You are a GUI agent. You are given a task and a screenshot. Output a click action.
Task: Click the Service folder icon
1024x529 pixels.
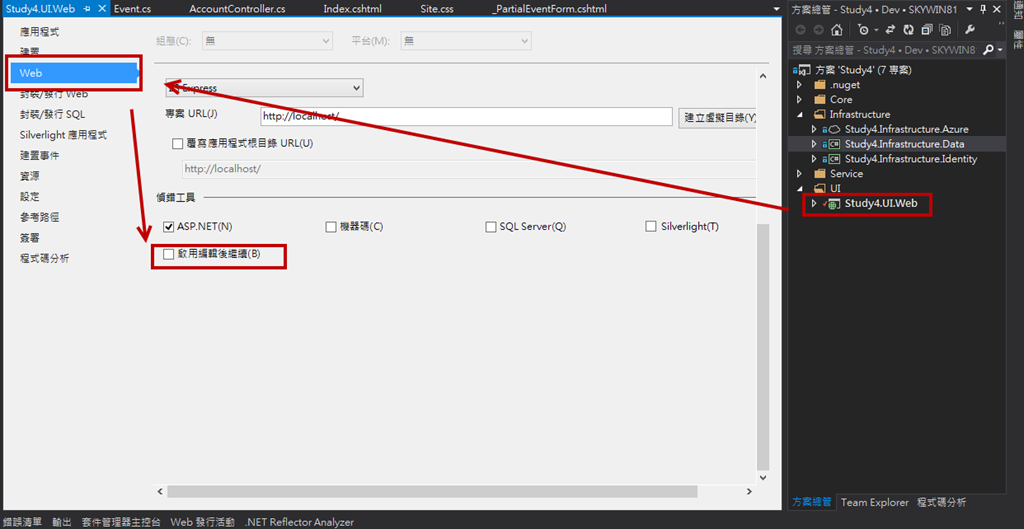820,174
